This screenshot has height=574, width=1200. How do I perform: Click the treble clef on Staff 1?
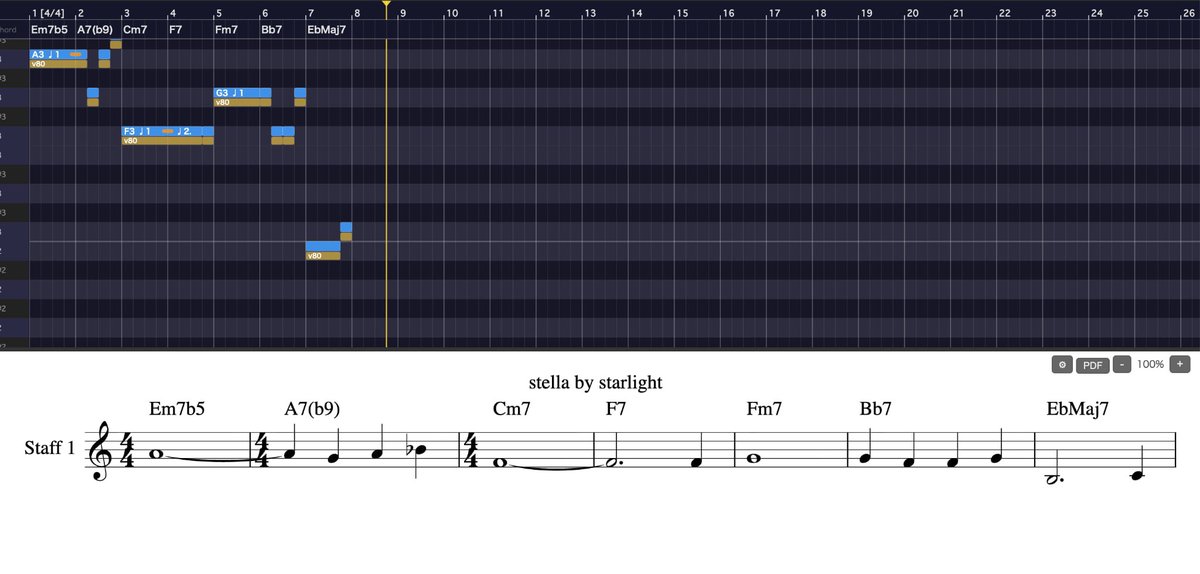[101, 451]
